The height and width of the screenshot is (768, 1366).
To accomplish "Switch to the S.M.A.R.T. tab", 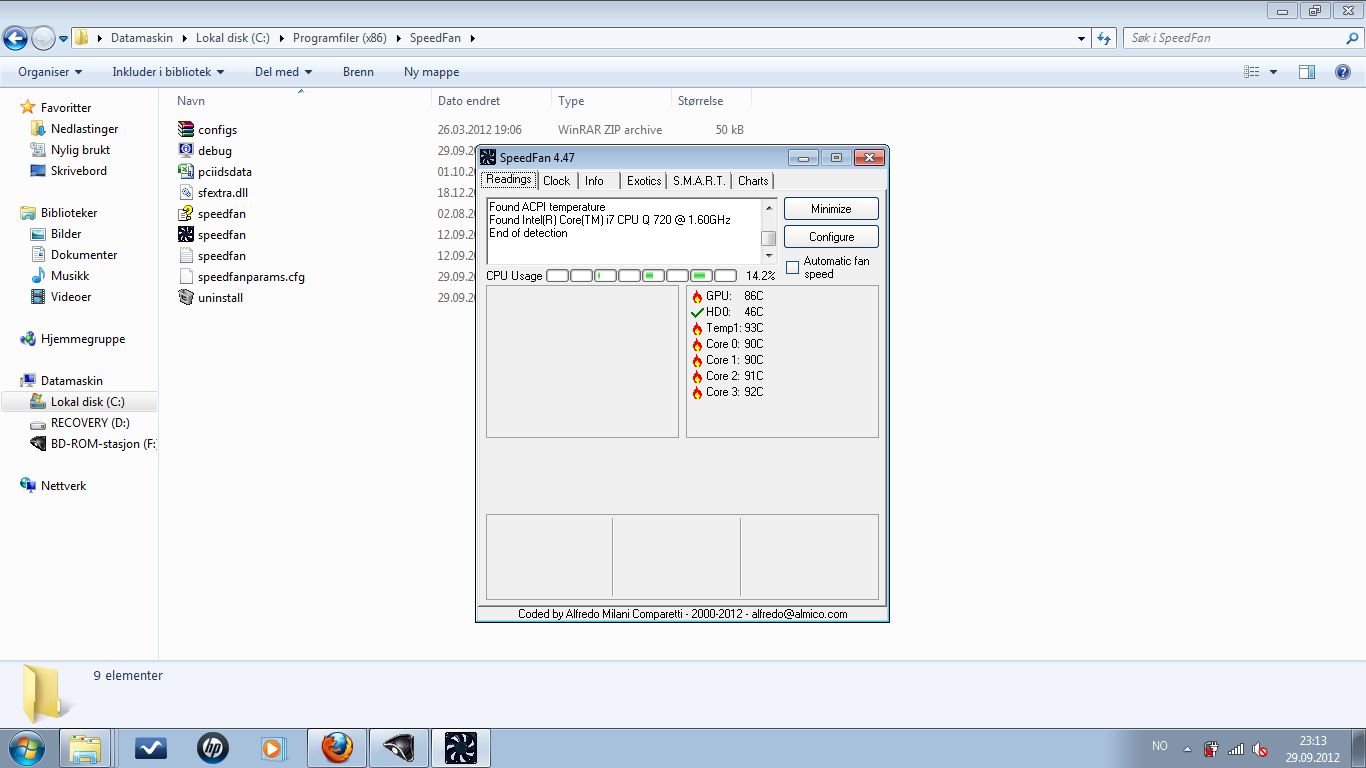I will point(699,181).
